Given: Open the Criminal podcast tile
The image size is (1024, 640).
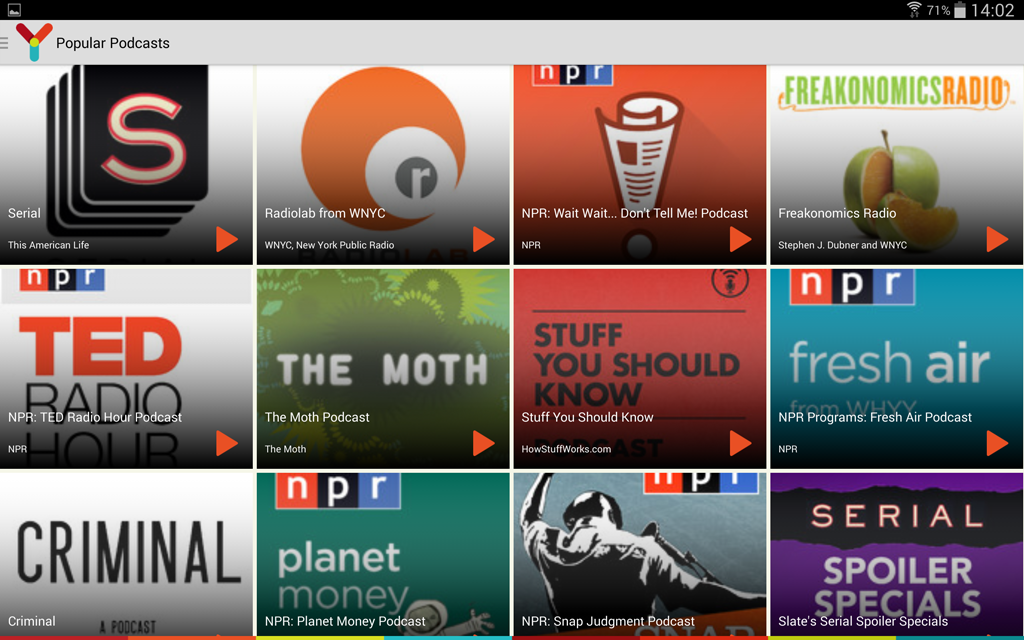Looking at the screenshot, I should (126, 554).
